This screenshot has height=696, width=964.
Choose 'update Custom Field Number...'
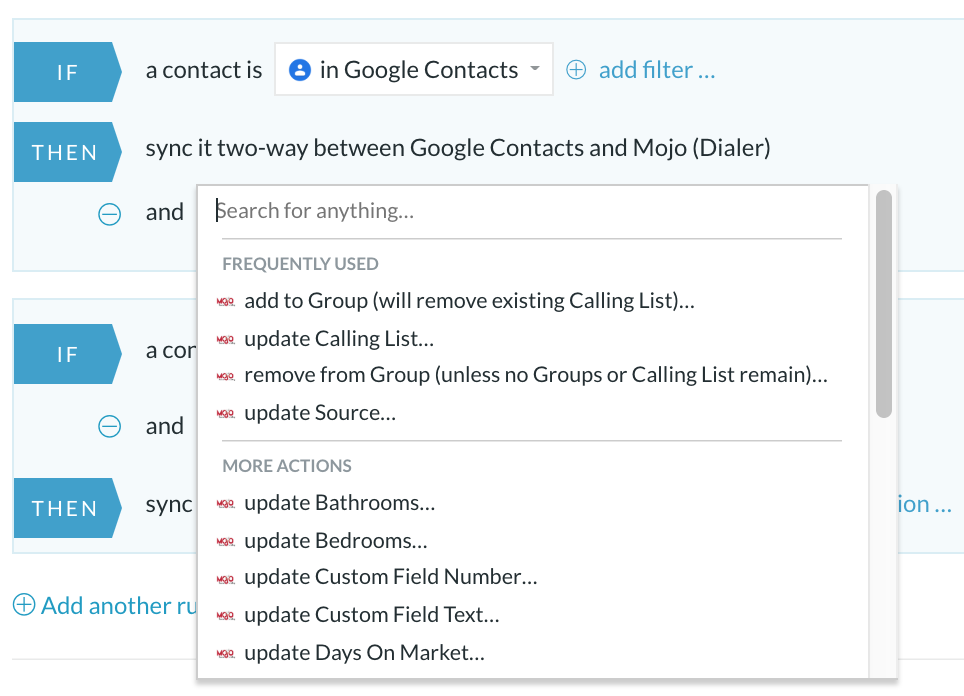pyautogui.click(x=390, y=577)
